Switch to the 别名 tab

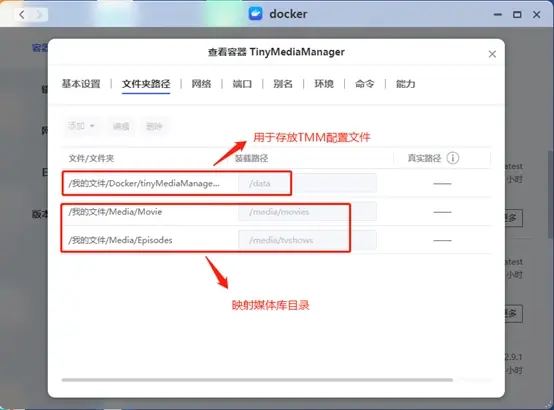(283, 84)
